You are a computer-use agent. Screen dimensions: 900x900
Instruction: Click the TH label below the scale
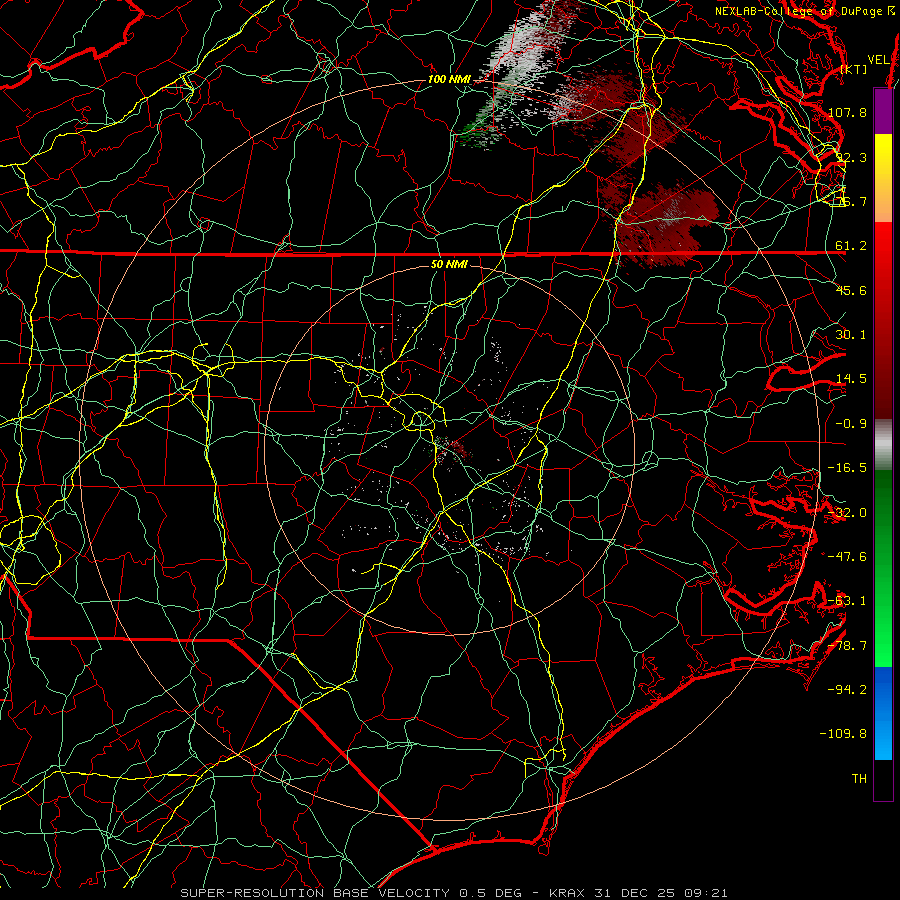pyautogui.click(x=859, y=779)
